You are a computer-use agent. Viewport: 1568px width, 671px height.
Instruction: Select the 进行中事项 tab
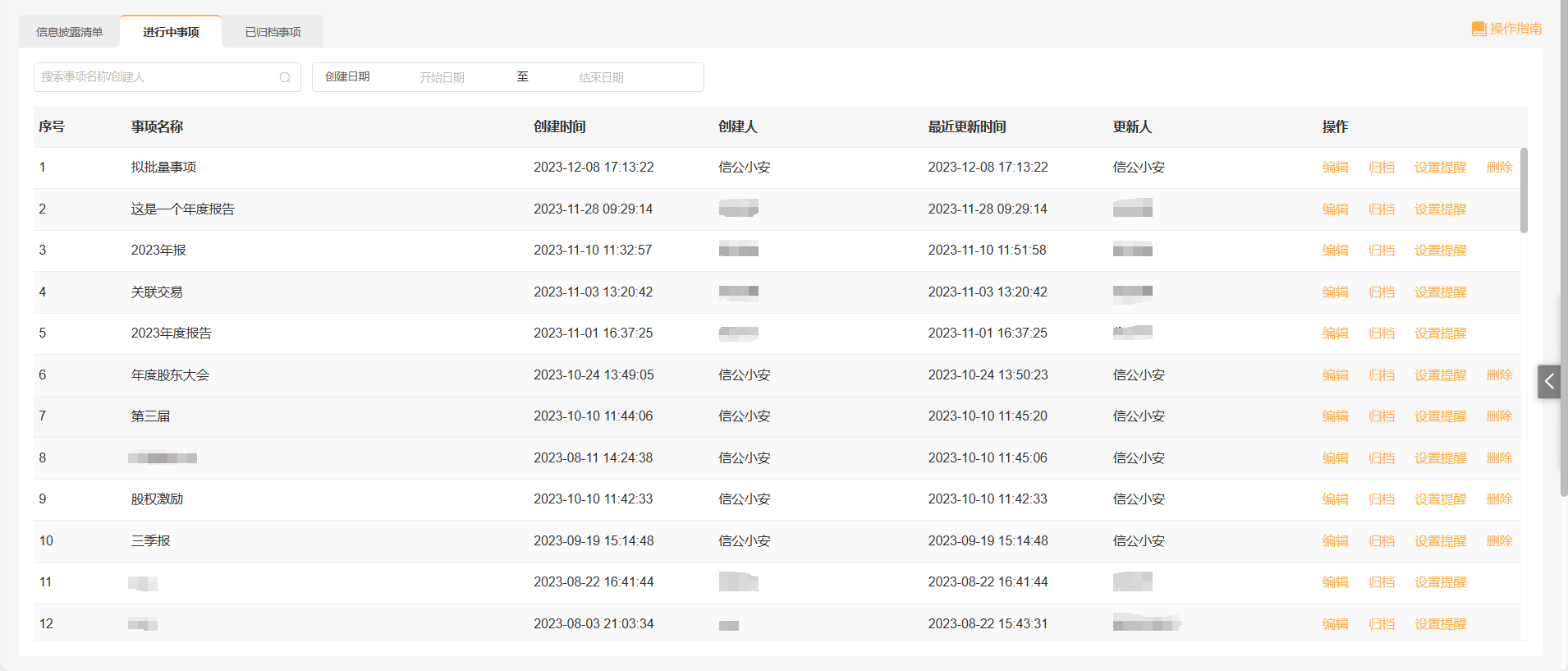pos(171,32)
